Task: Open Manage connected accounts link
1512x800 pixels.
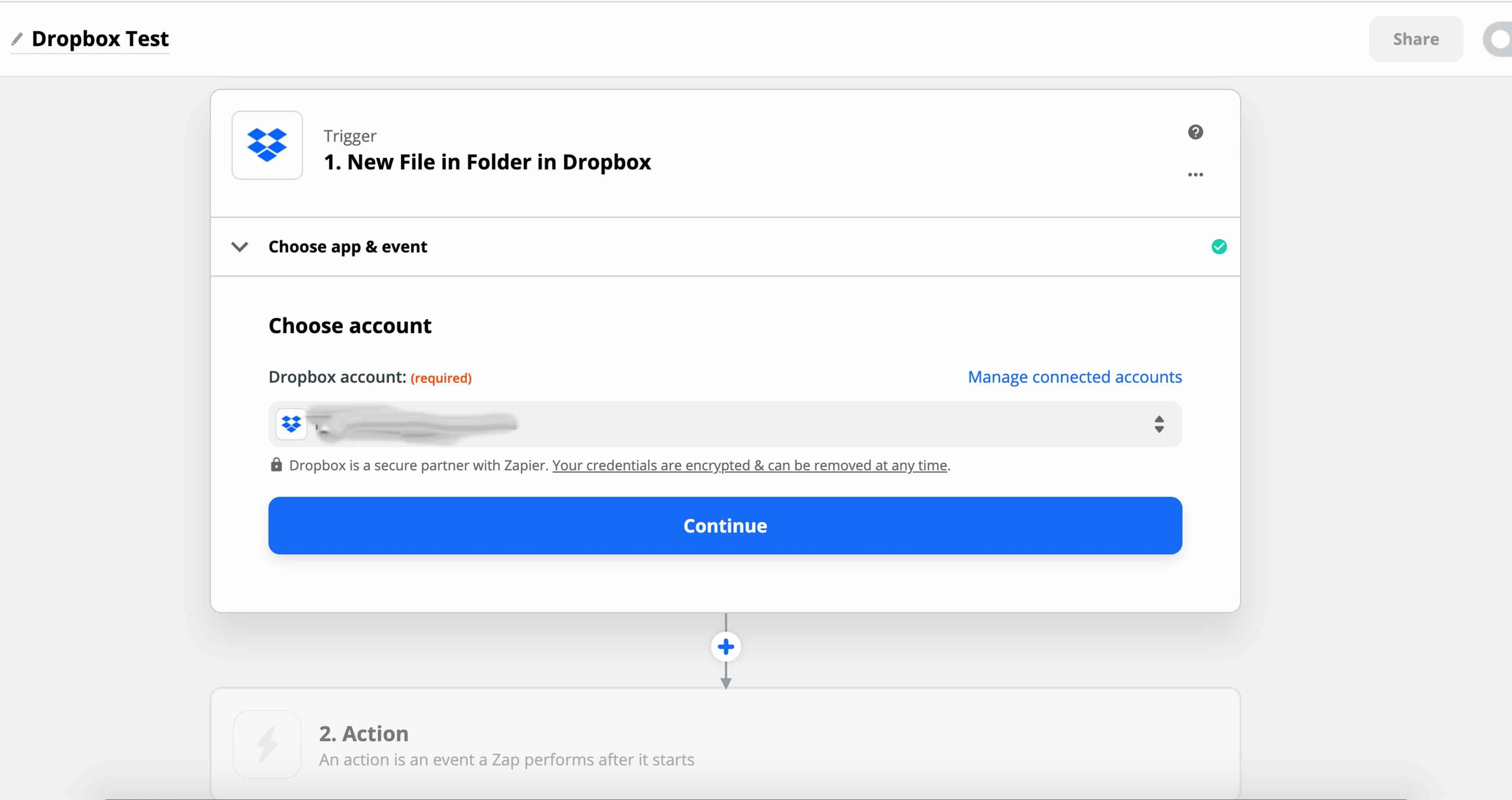Action: [1074, 377]
